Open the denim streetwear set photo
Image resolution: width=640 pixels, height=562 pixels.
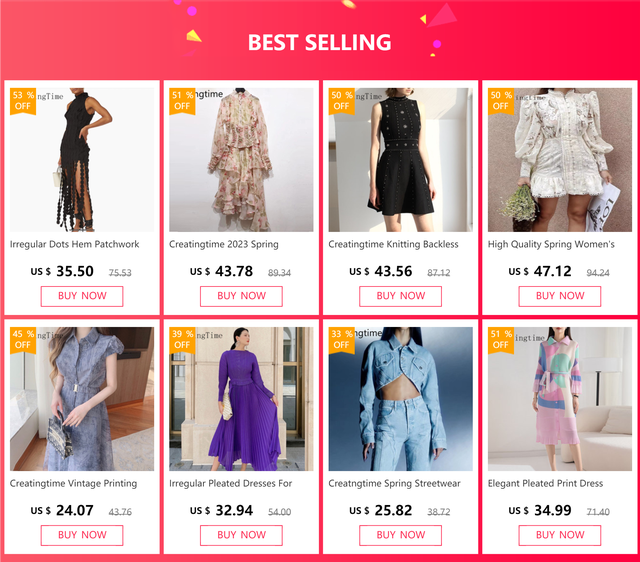click(400, 400)
